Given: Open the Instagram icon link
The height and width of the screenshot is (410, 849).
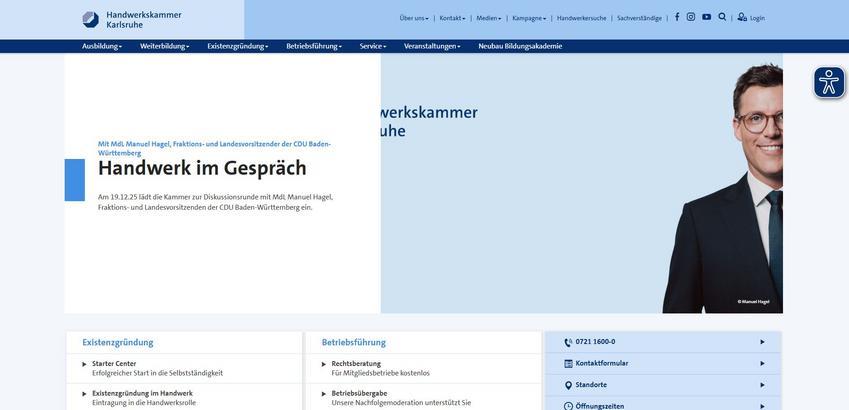Looking at the screenshot, I should click(691, 17).
